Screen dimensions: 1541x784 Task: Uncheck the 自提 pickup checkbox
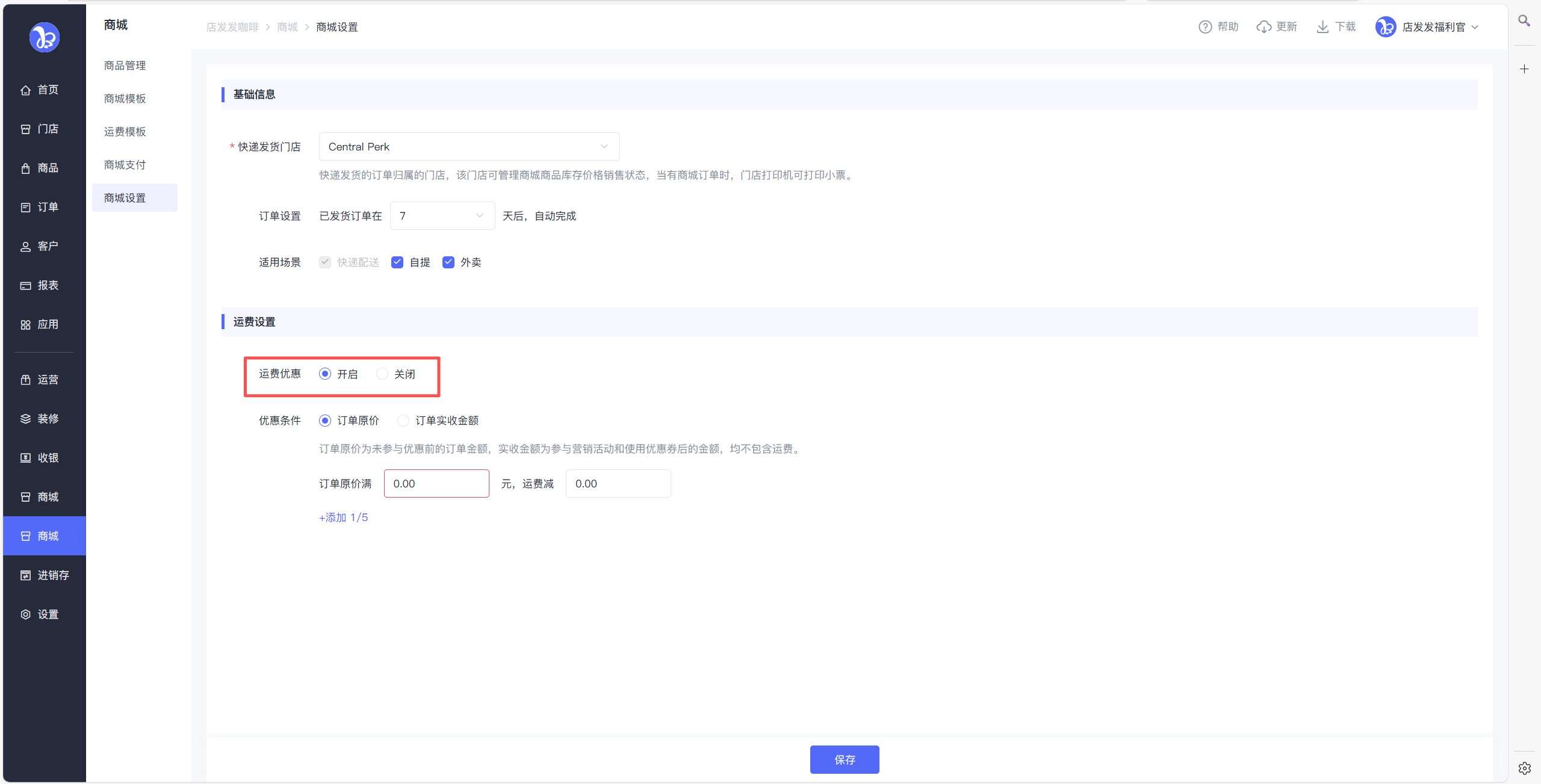click(397, 262)
